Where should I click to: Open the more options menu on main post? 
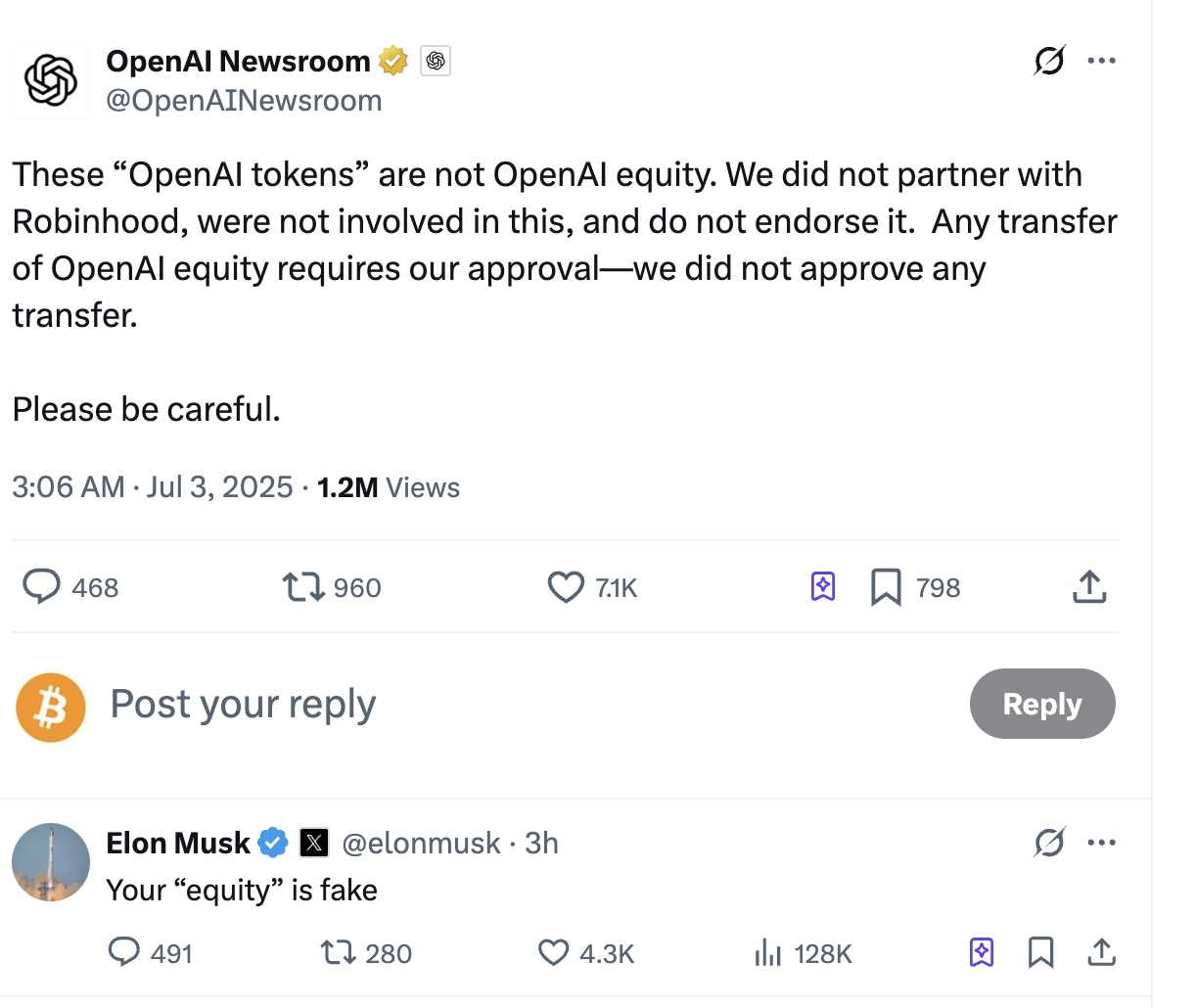[x=1101, y=61]
